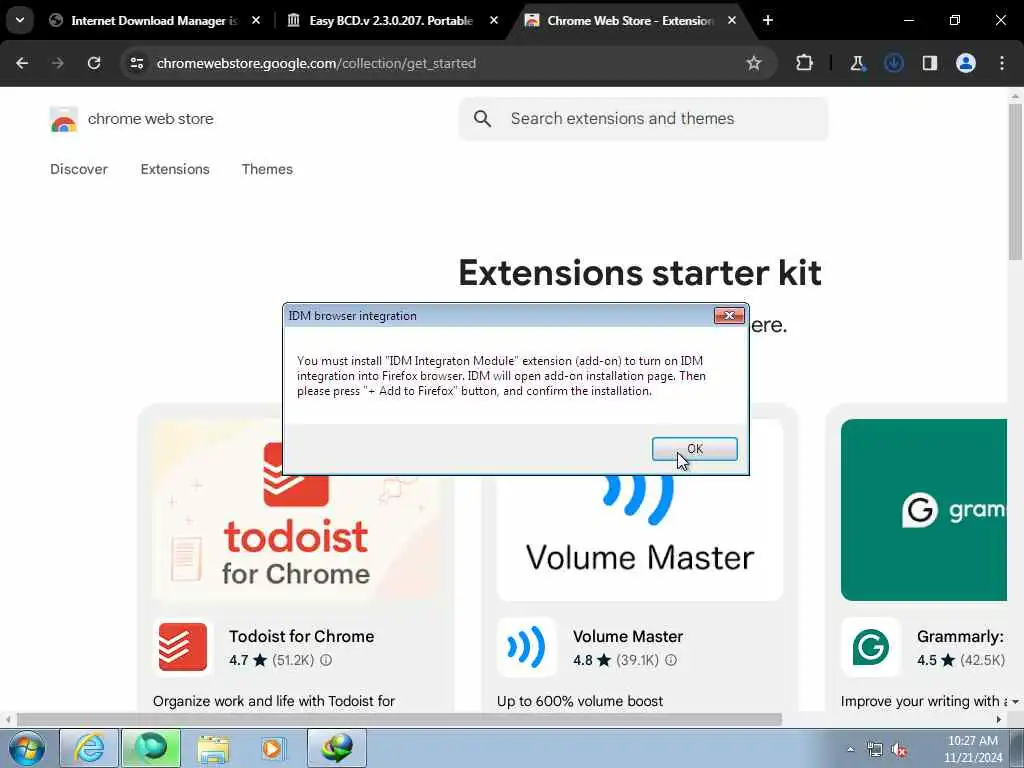Show hidden system tray icons
This screenshot has height=768, width=1024.
point(850,750)
